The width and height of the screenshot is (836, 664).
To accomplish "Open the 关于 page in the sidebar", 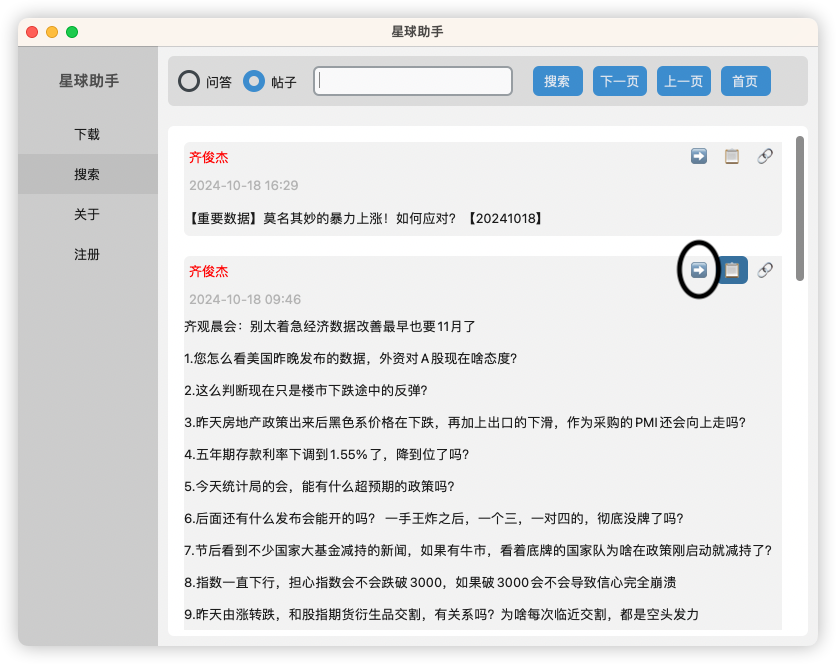I will (87, 214).
